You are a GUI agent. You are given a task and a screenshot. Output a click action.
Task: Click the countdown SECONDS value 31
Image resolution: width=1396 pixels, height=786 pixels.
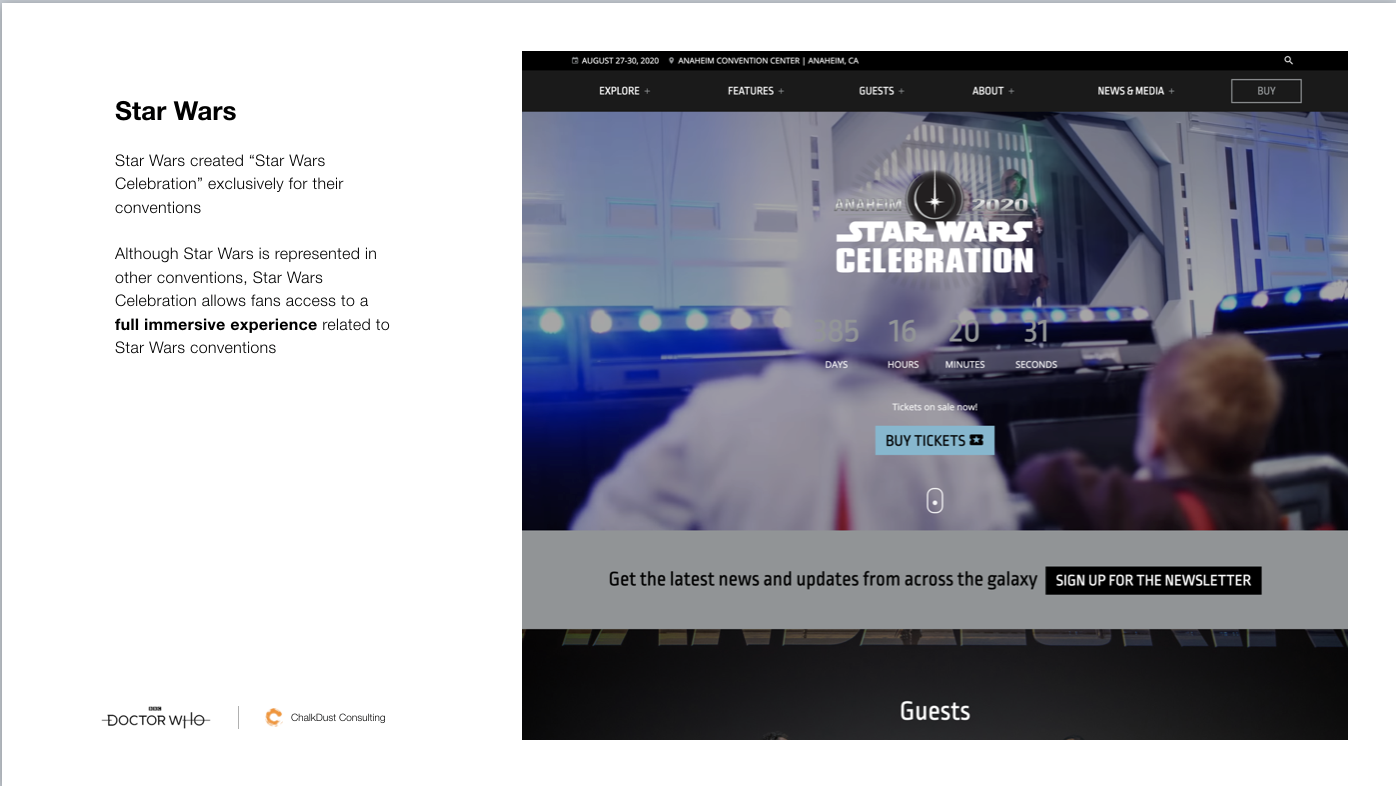(x=1035, y=331)
